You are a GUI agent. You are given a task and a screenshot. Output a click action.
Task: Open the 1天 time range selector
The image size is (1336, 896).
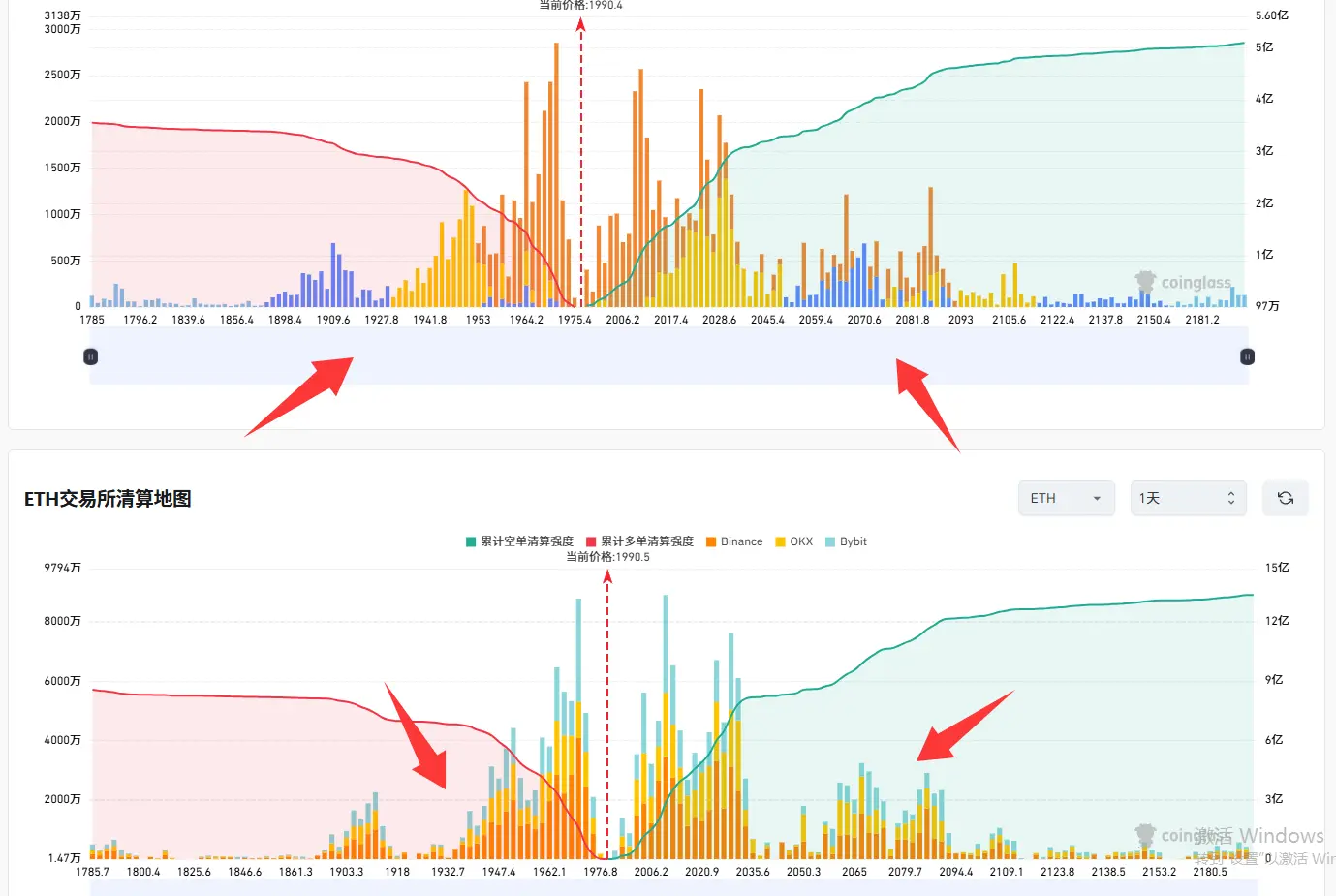pyautogui.click(x=1189, y=498)
